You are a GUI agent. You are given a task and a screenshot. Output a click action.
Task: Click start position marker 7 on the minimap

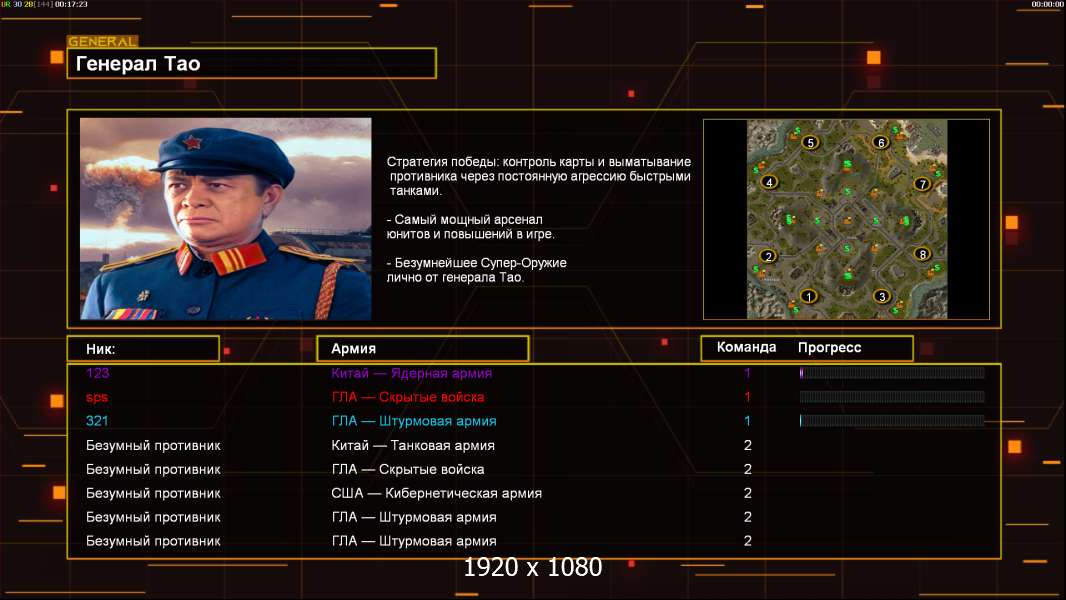[923, 183]
